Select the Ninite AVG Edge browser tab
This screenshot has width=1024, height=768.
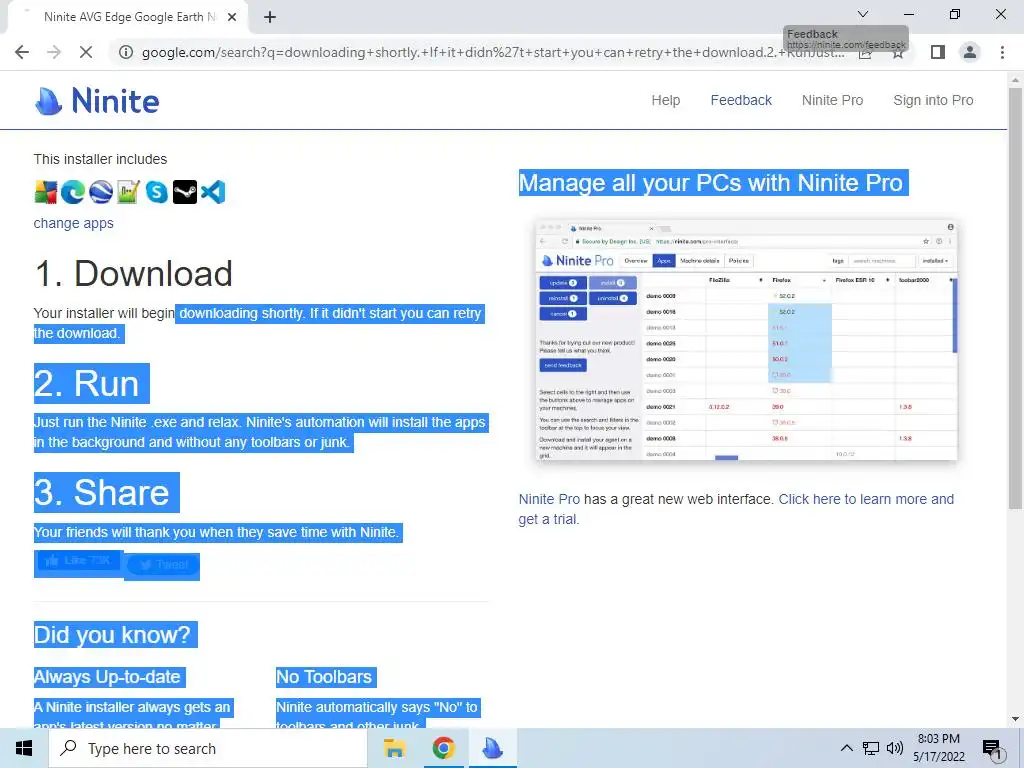coord(127,17)
